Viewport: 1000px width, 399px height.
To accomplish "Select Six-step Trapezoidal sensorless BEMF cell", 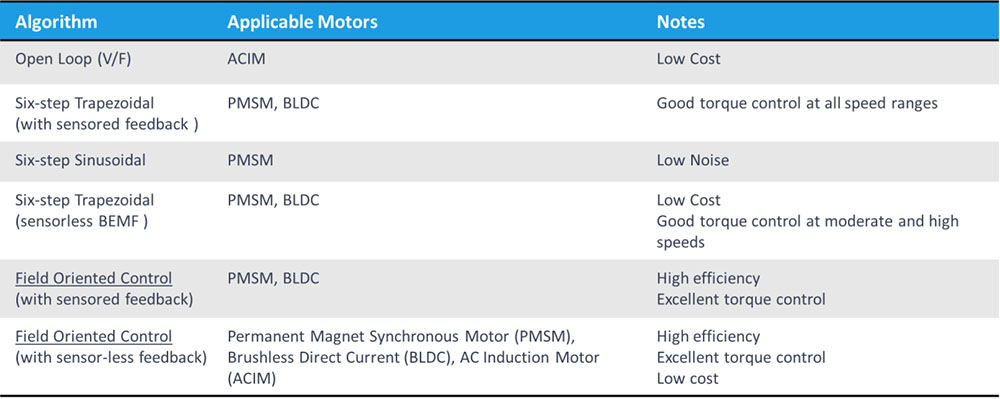I will click(x=85, y=210).
